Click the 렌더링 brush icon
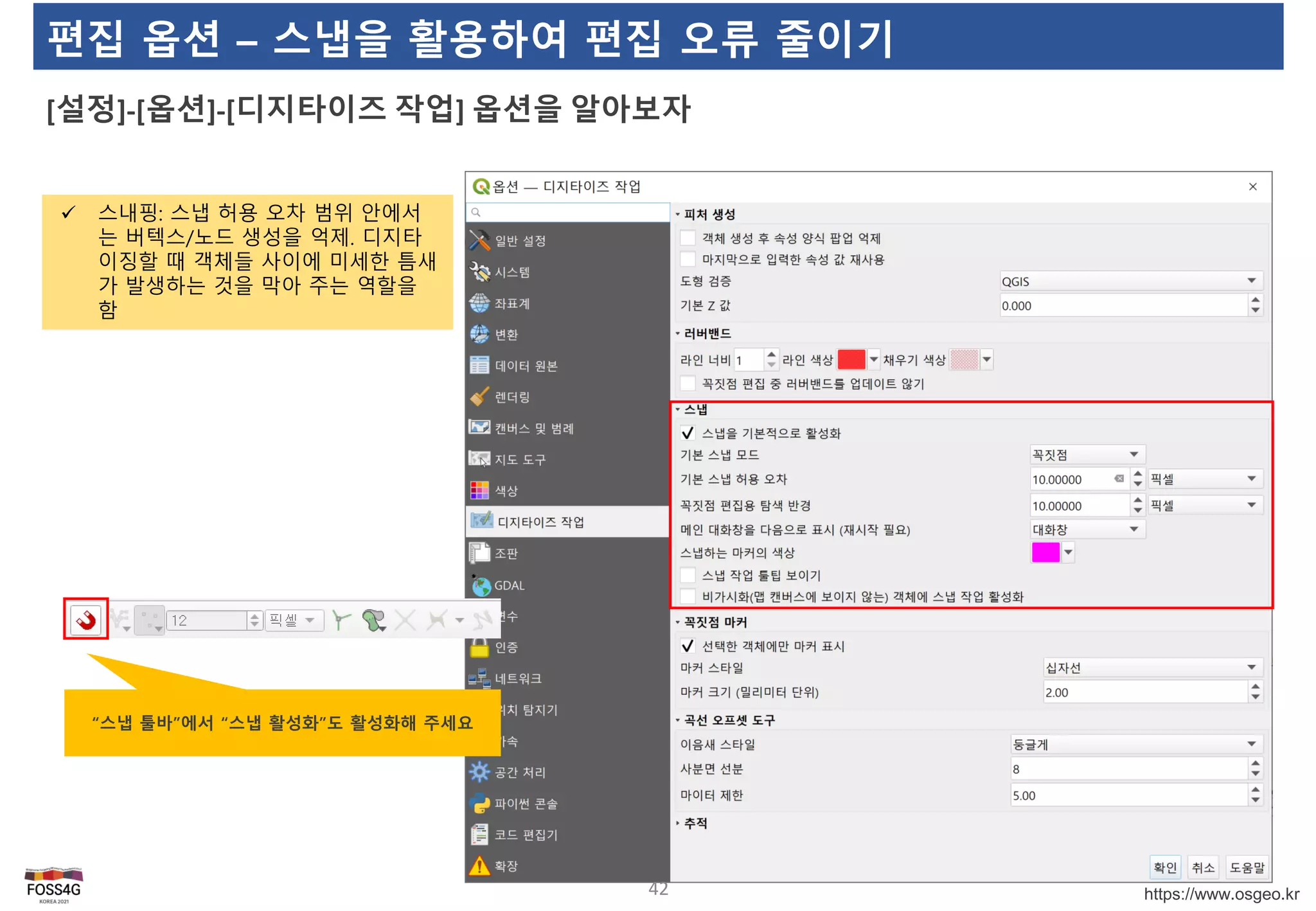The height and width of the screenshot is (911, 1316). tap(479, 397)
